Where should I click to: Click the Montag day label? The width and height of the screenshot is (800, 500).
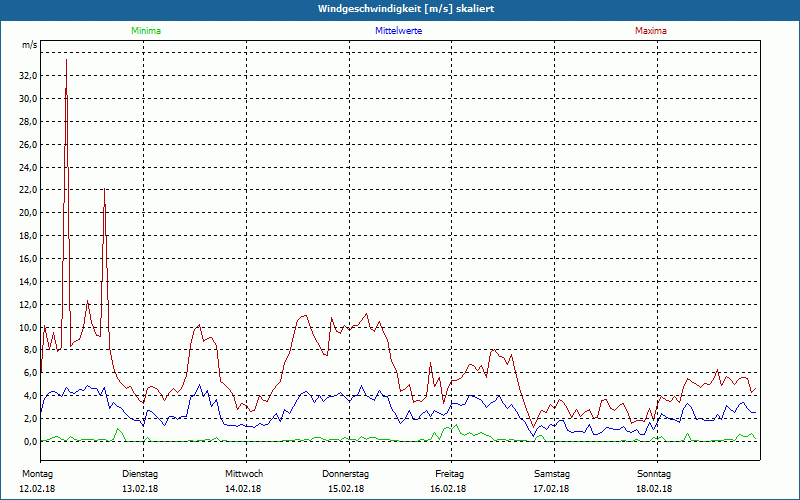(37, 474)
